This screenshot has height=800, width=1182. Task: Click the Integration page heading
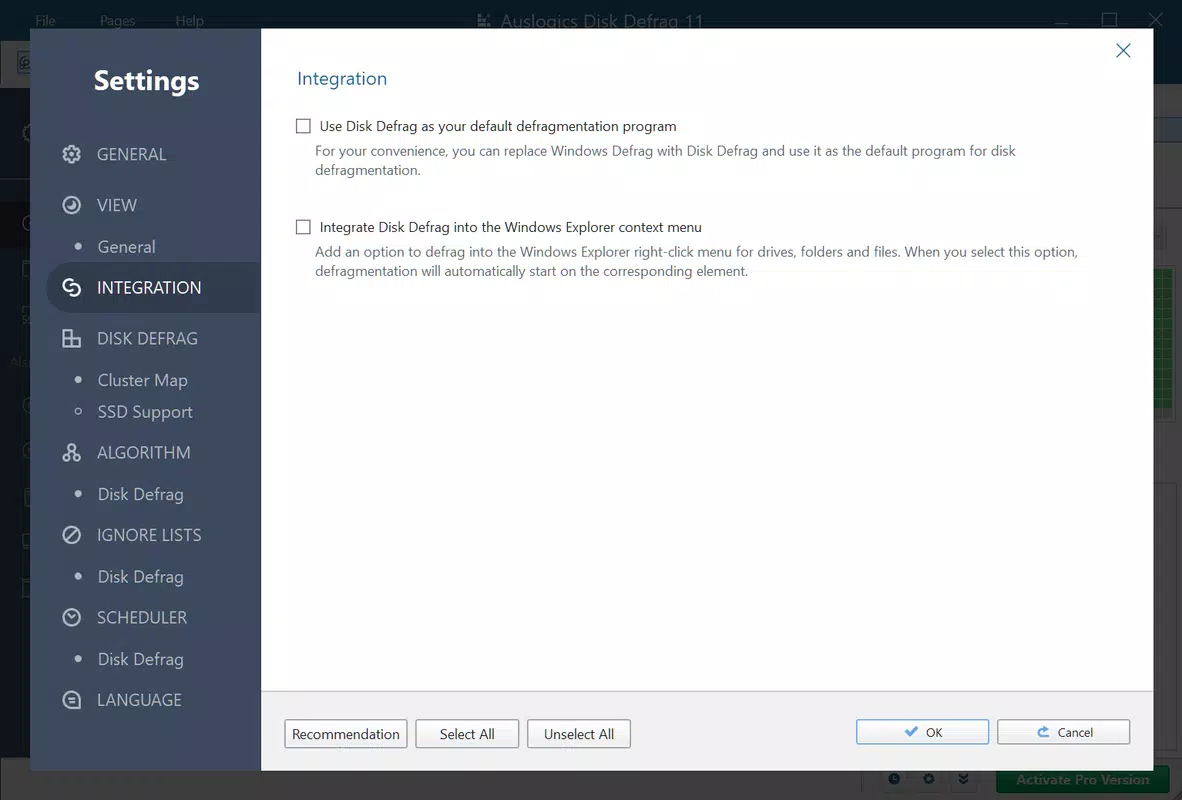click(x=342, y=78)
